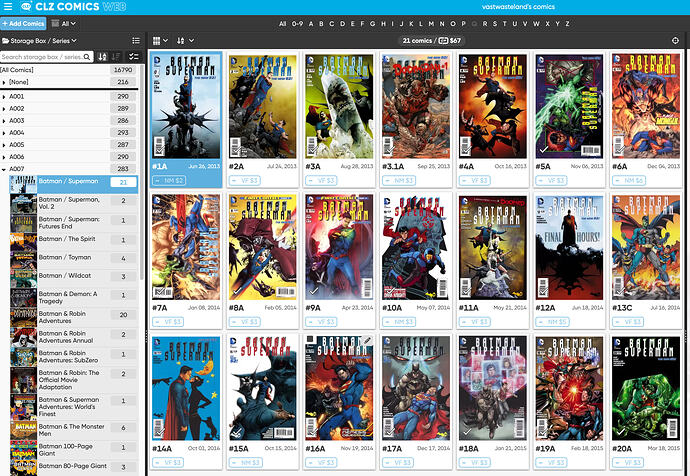The height and width of the screenshot is (476, 690).
Task: Collapse the A007 storage box
Action: coord(4,169)
